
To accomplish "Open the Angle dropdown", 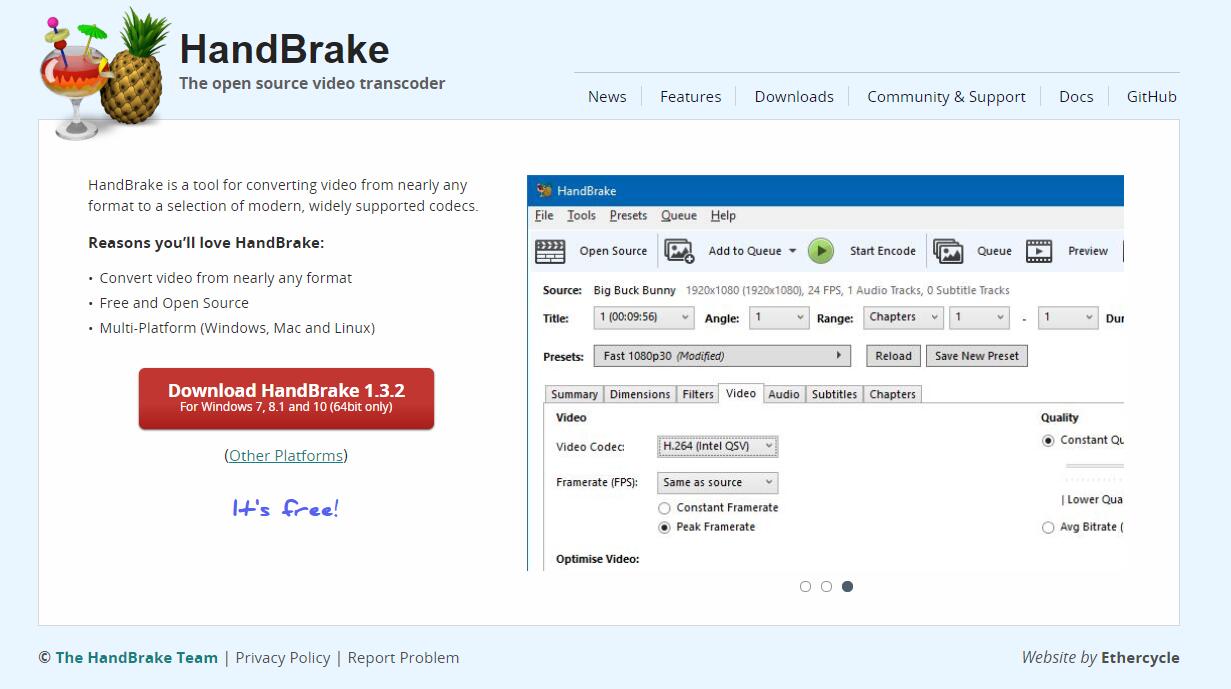I will tap(779, 317).
